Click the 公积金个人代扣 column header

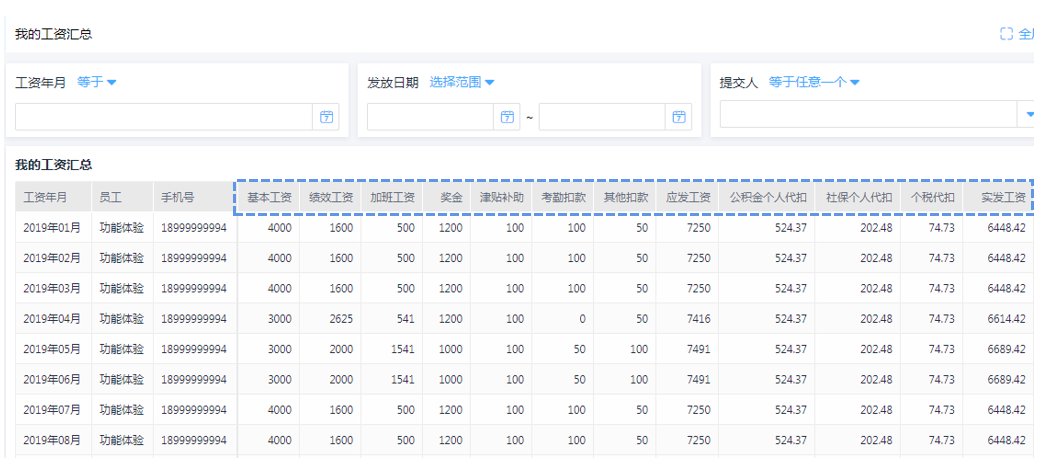767,198
